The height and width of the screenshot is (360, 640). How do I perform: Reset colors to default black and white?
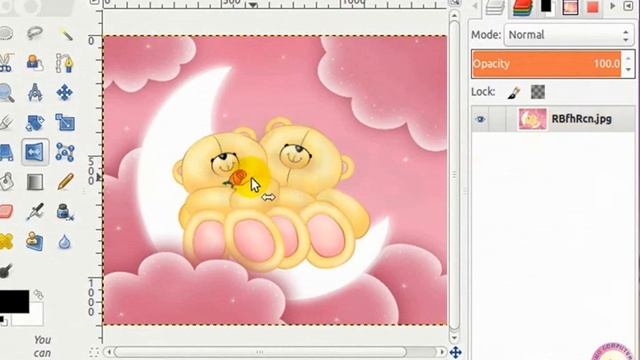point(4,321)
